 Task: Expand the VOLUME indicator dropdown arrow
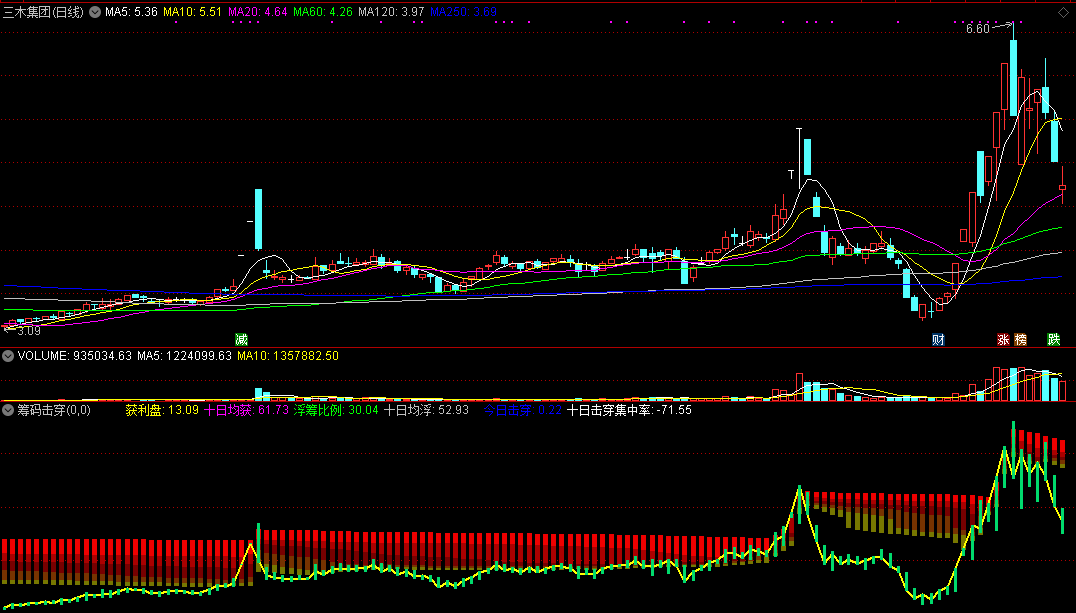pos(8,356)
